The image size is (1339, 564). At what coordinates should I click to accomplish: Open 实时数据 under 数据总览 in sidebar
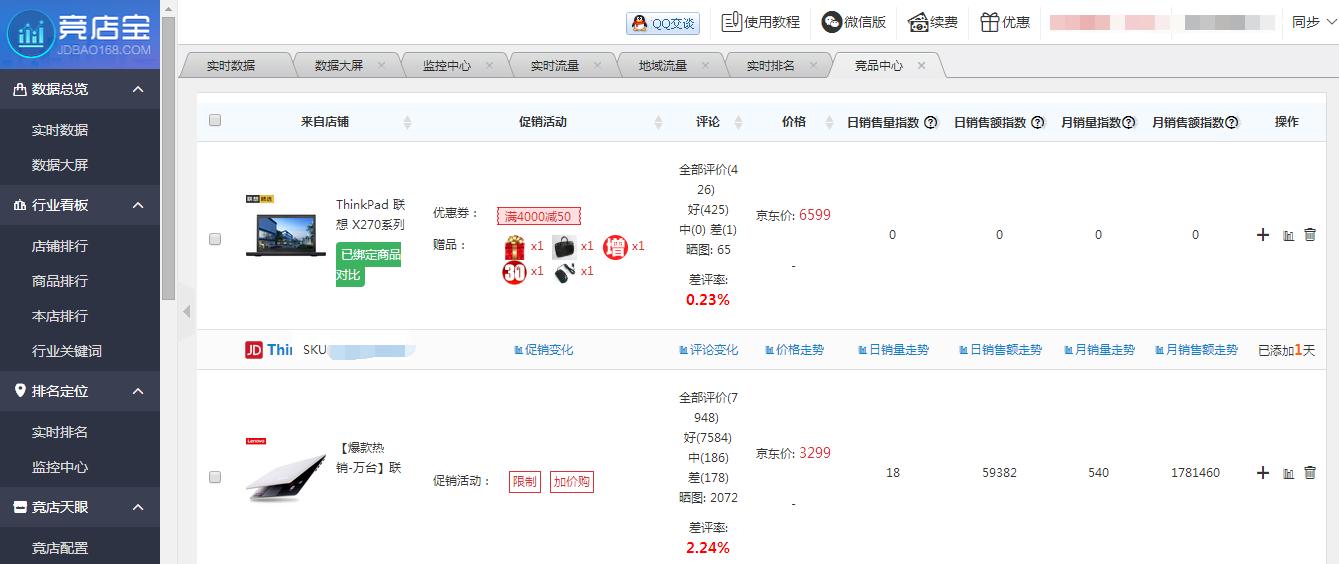coord(60,130)
